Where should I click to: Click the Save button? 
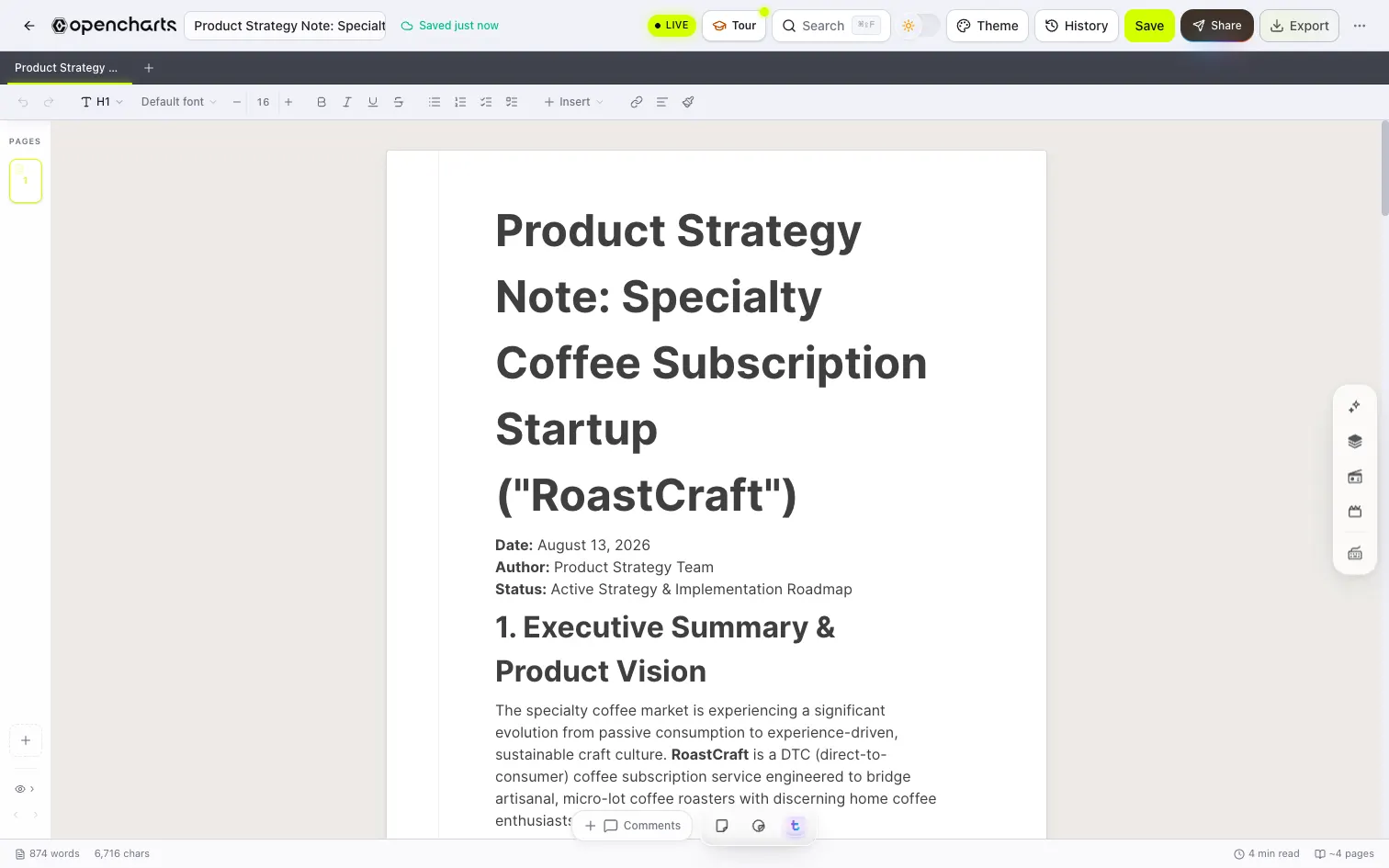[1149, 26]
